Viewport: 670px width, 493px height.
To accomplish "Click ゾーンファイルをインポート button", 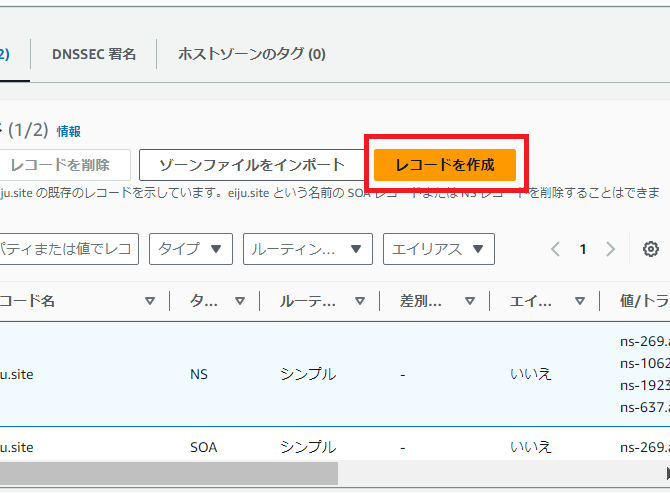I will (x=252, y=165).
